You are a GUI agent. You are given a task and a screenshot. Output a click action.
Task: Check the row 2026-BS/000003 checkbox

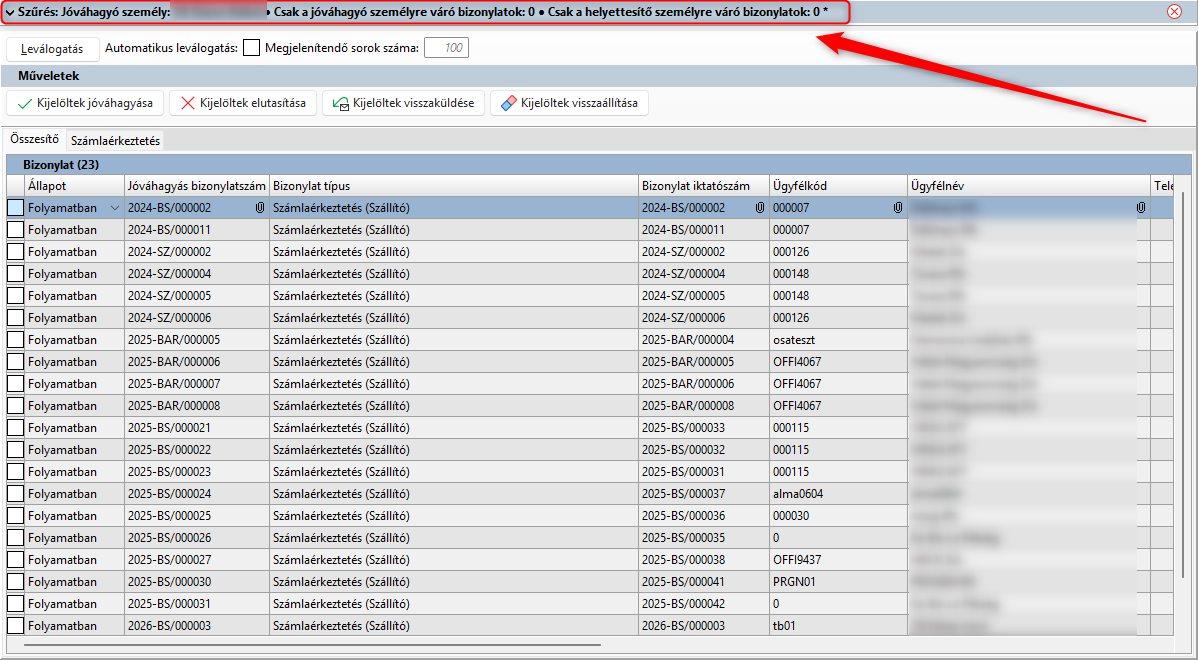coord(15,626)
